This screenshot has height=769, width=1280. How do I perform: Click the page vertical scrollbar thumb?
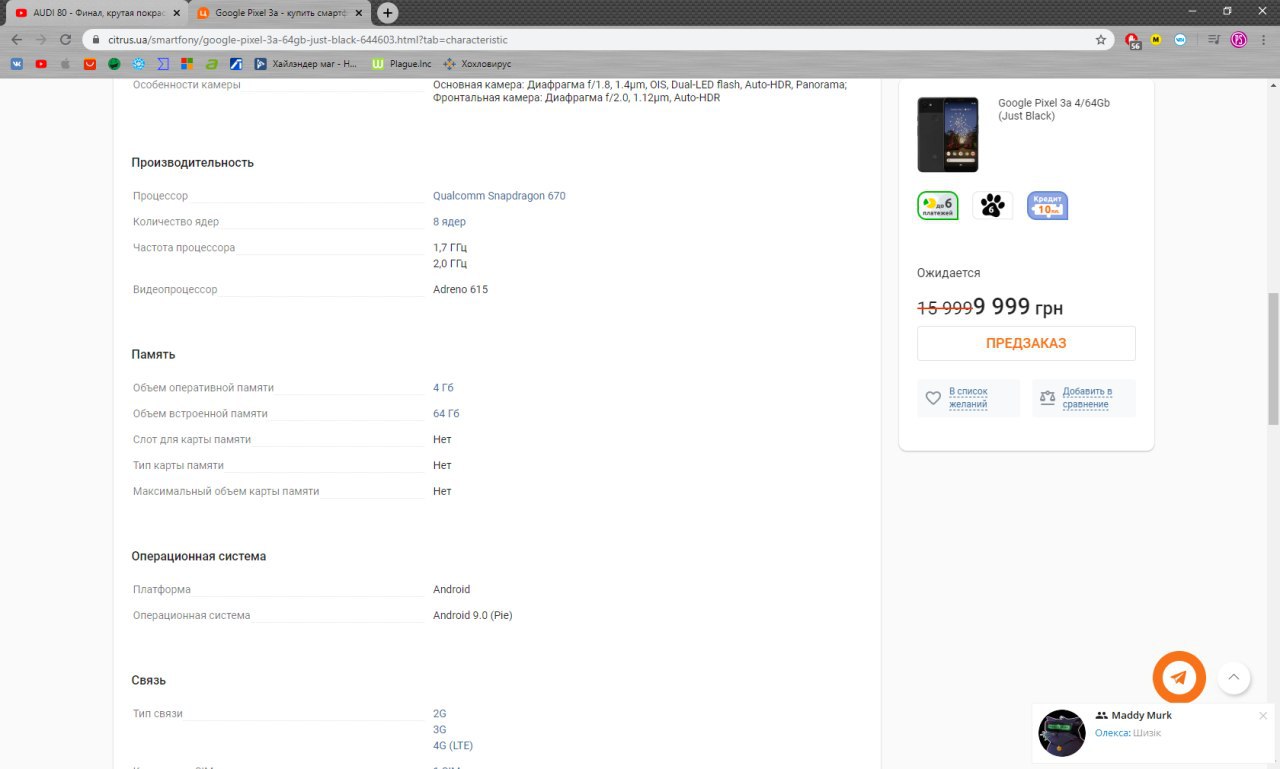pyautogui.click(x=1273, y=359)
